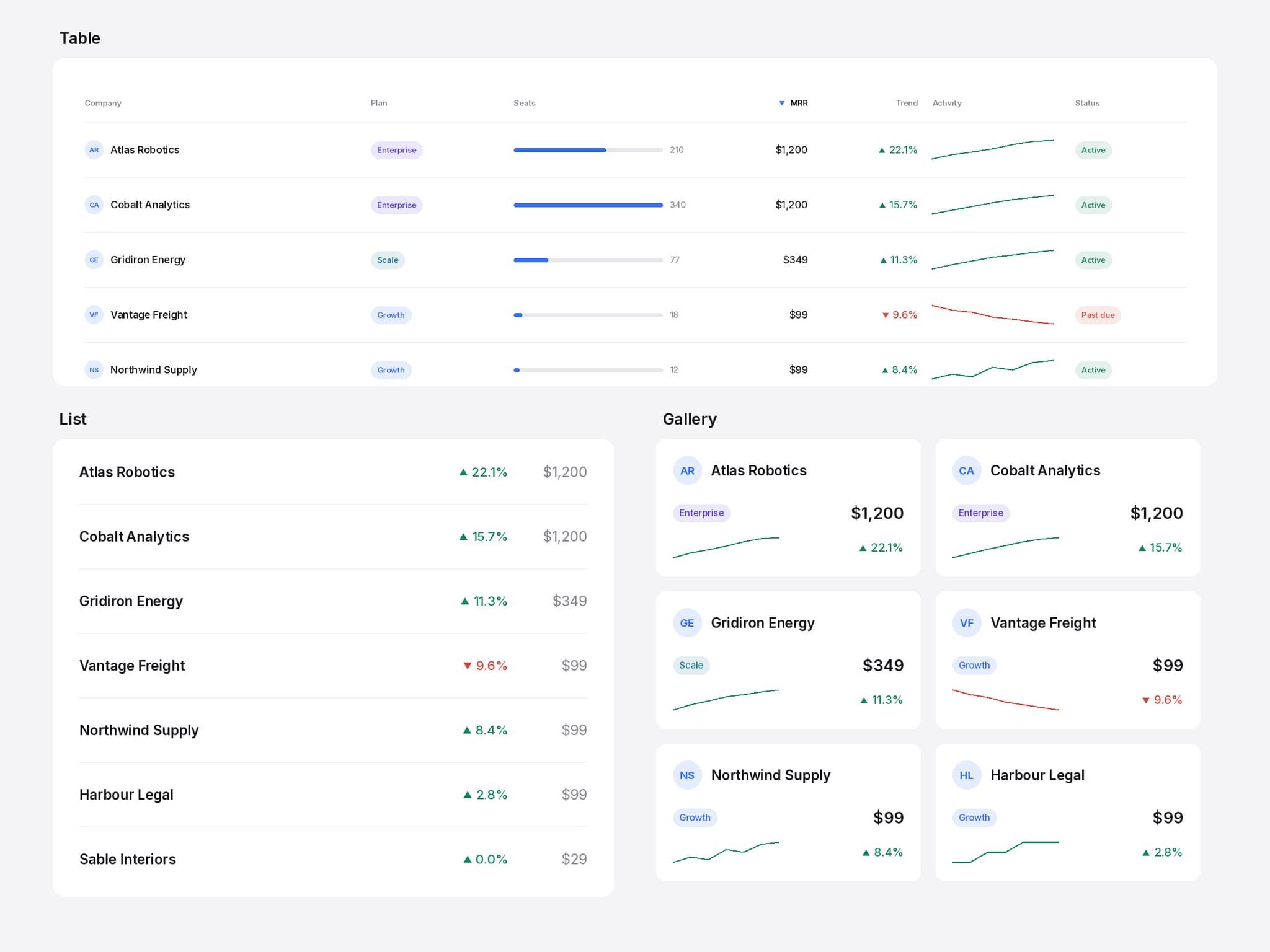Viewport: 1270px width, 952px height.
Task: Click the $99 MRR value in the Vantage Freight table row
Action: tap(798, 315)
